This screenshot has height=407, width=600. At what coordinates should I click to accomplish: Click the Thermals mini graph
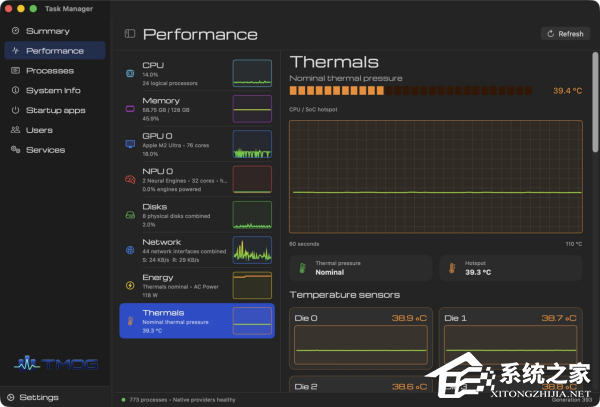[252, 321]
